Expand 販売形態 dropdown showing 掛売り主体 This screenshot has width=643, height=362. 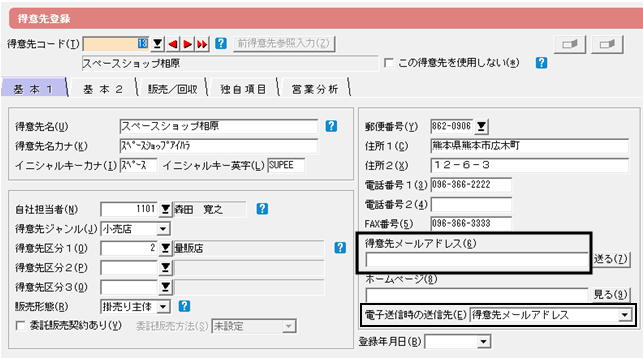tap(163, 306)
